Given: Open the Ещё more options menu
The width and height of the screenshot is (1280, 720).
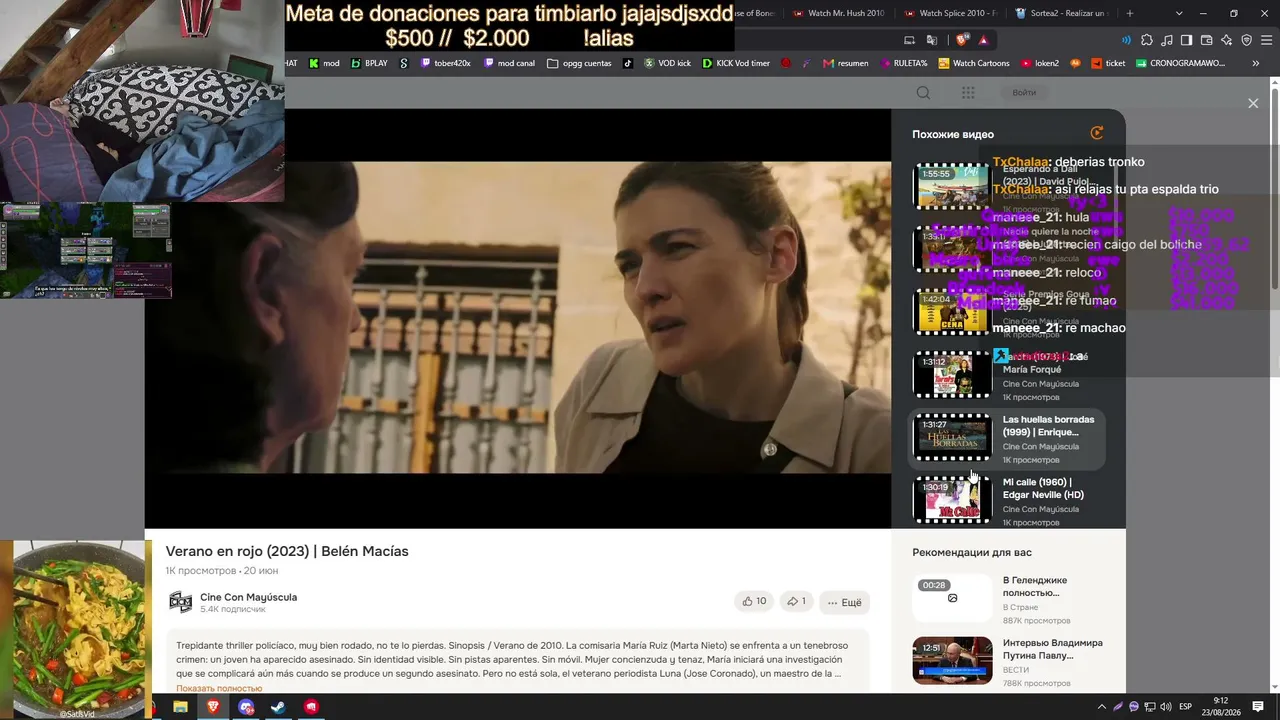Looking at the screenshot, I should point(844,602).
